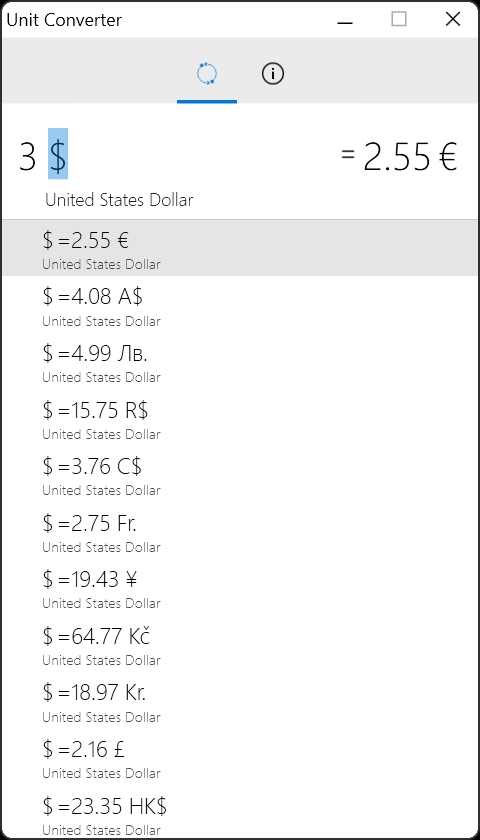Pick the $ =15.75 R$ entry
Screen dimensions: 480x840
[x=240, y=417]
